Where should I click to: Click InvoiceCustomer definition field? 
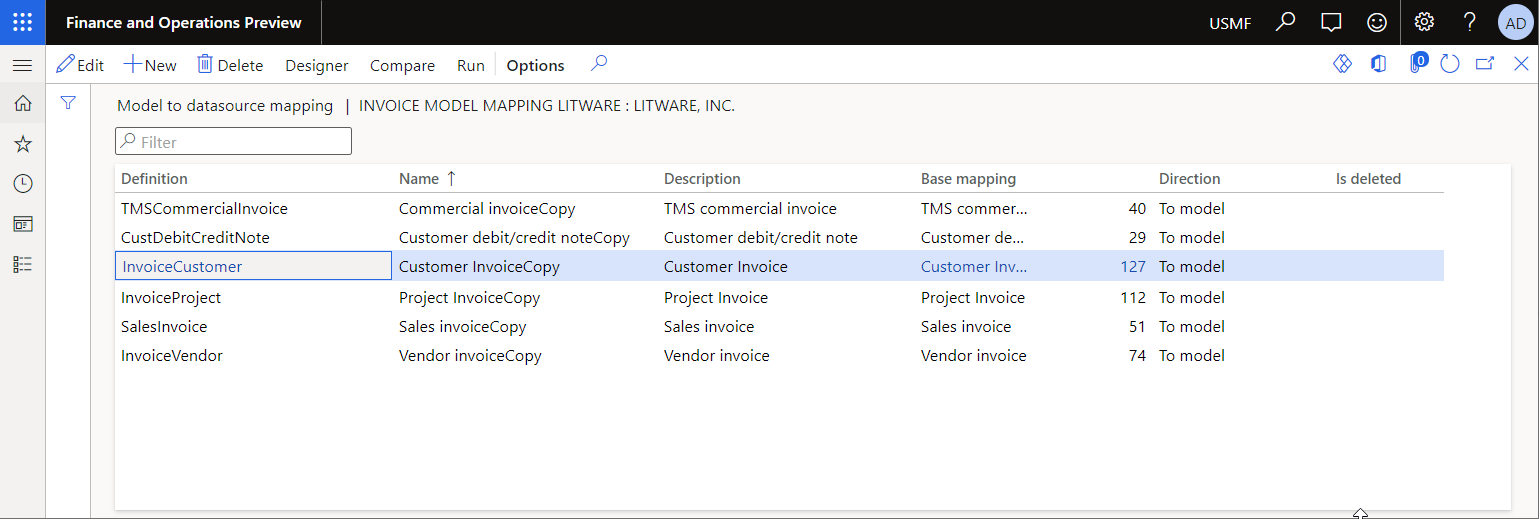[x=253, y=266]
